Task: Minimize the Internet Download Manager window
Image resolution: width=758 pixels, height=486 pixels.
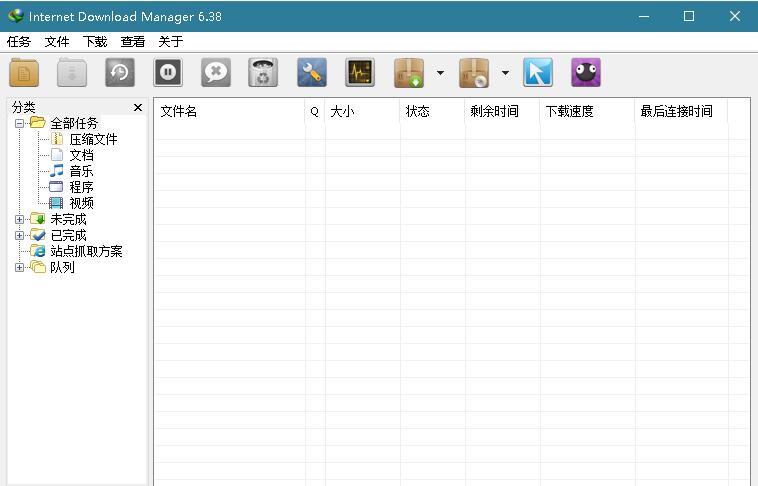Action: tap(644, 16)
